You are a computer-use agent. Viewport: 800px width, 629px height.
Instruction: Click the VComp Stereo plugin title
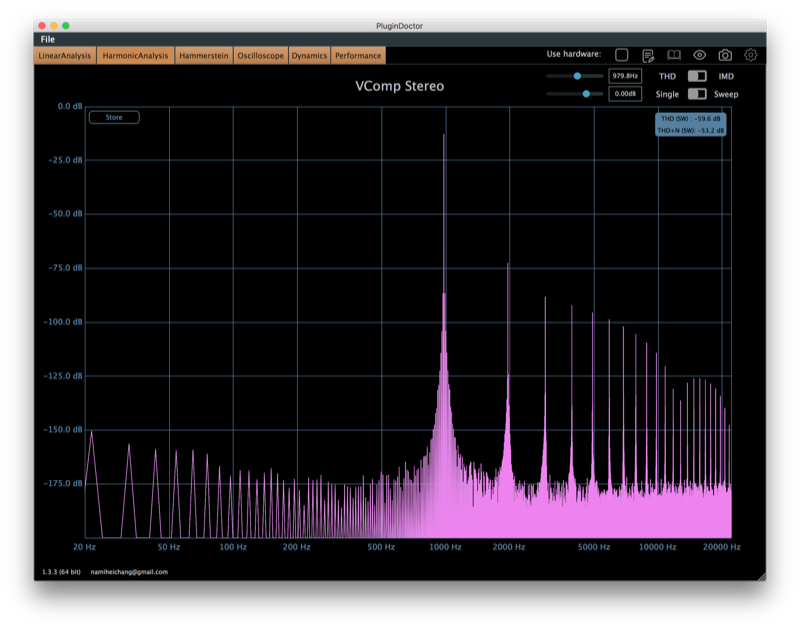coord(399,86)
